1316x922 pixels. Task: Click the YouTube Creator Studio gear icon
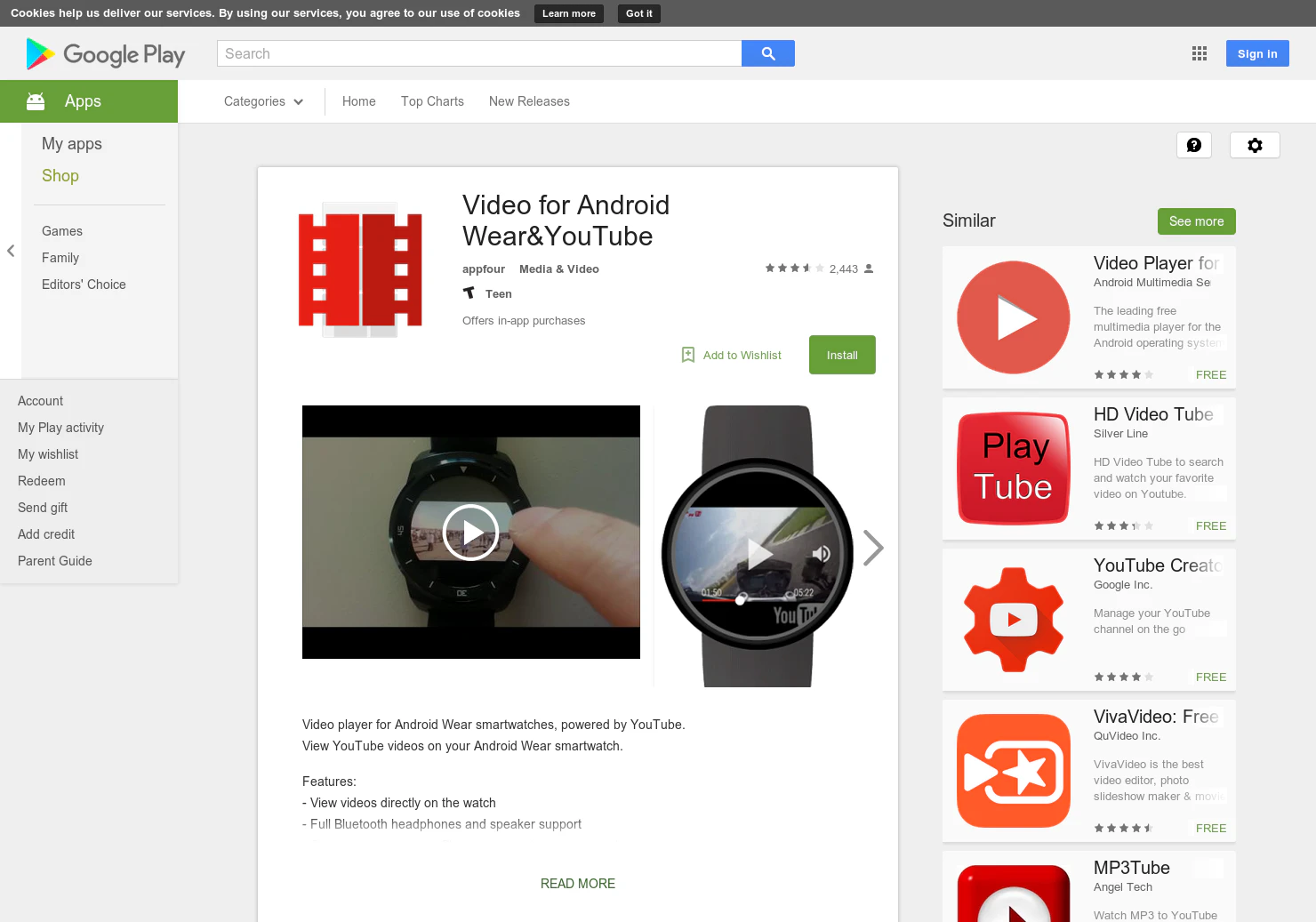pos(1013,620)
